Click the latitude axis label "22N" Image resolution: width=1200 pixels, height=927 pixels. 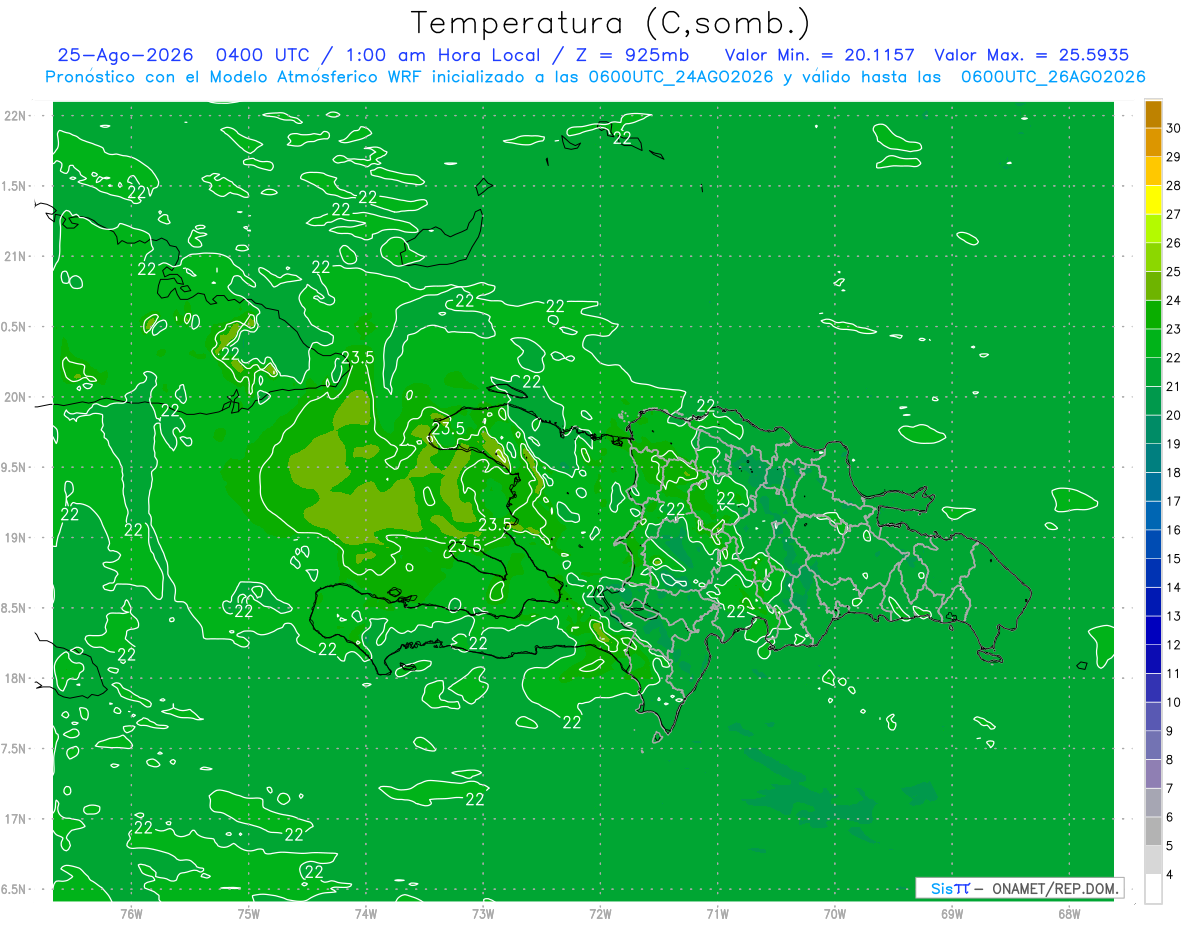17,115
